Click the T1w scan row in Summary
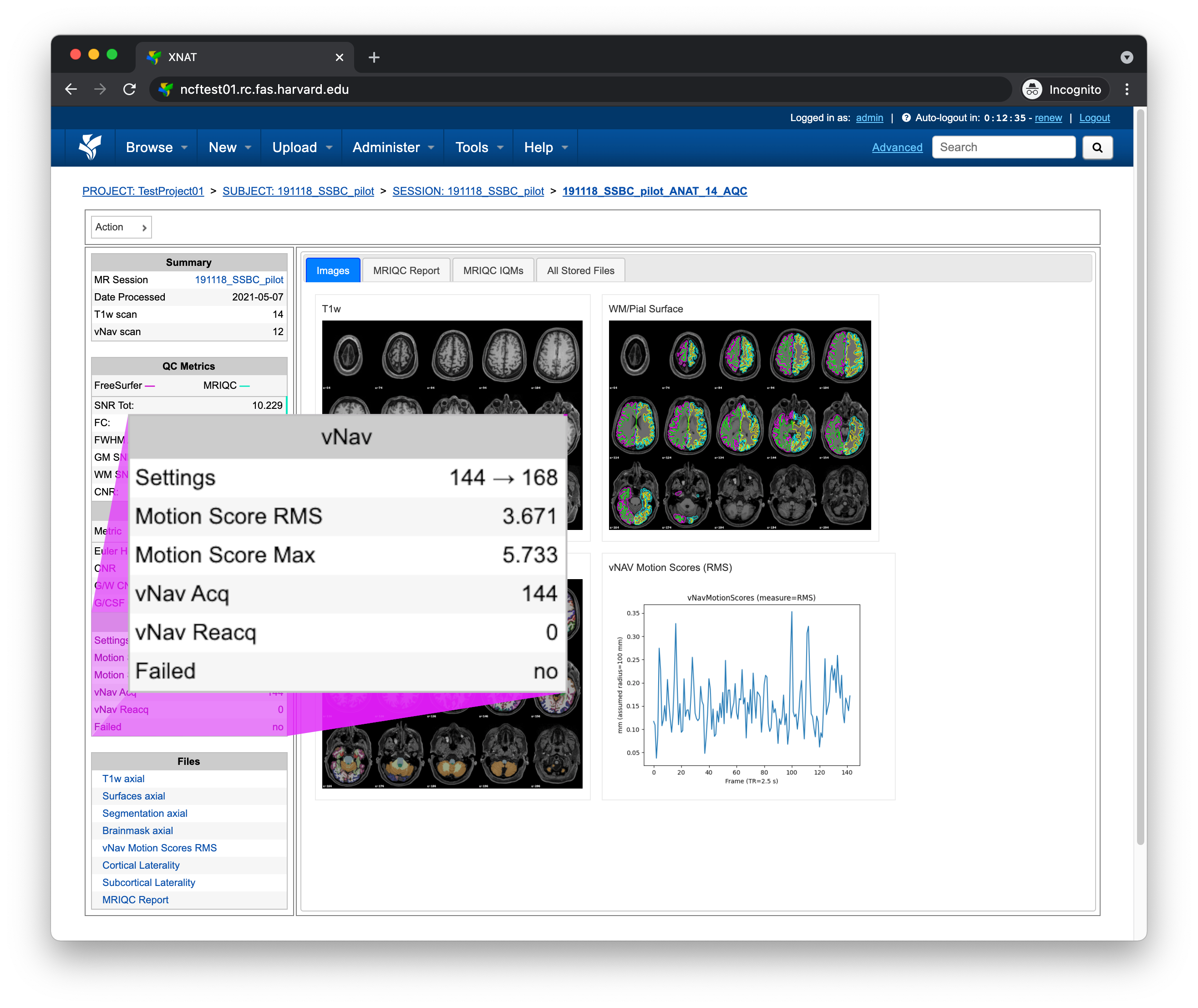Image resolution: width=1198 pixels, height=1008 pixels. tap(188, 314)
